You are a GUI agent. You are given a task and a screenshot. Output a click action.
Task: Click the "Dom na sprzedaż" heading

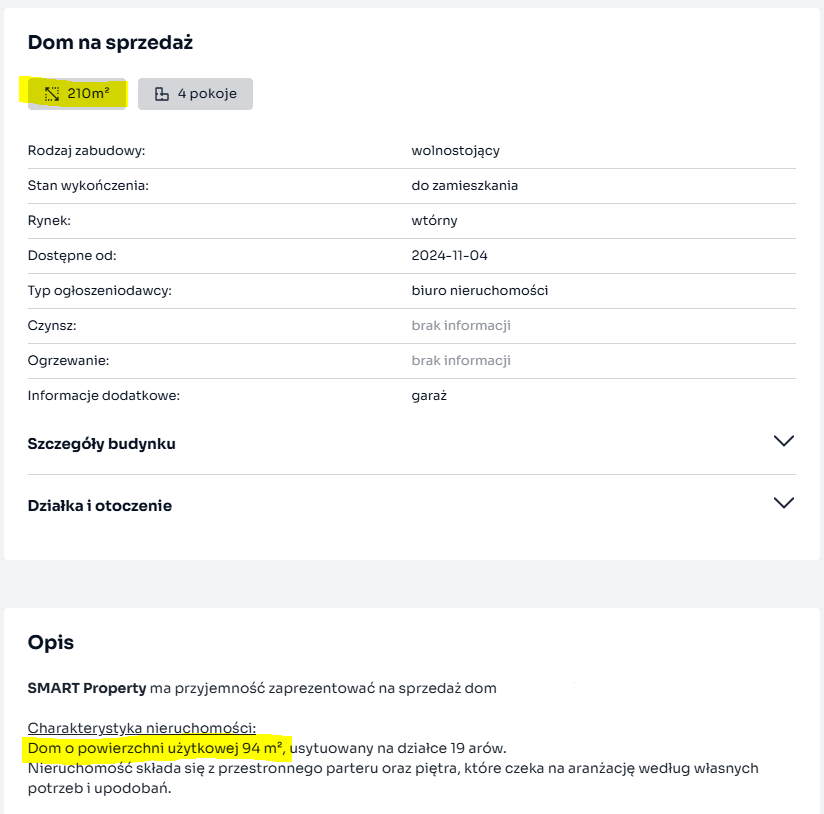(110, 42)
